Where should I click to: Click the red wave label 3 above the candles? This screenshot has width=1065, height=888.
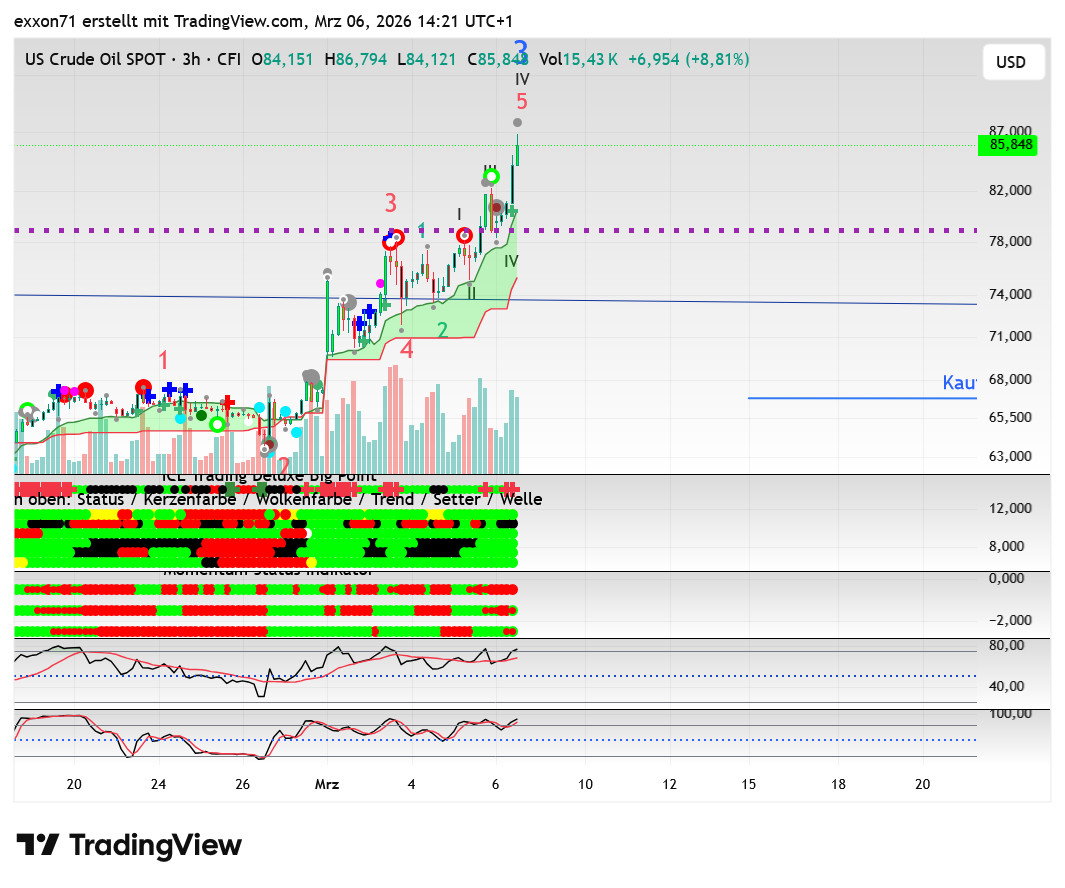click(391, 203)
